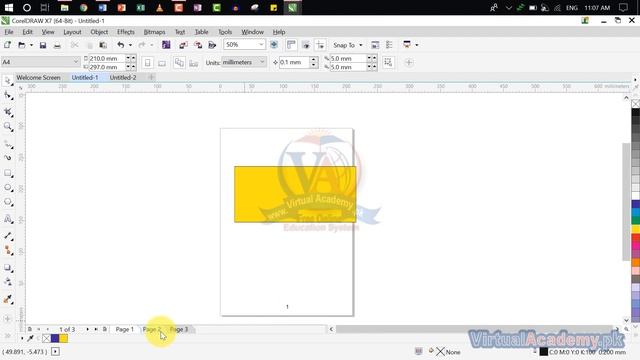Click the Undo arrow icon

click(120, 45)
